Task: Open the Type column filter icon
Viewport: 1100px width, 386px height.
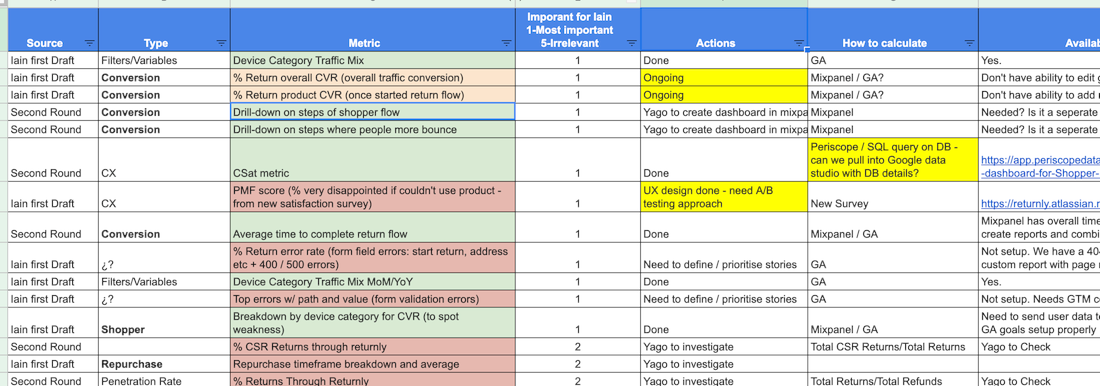Action: coord(221,44)
